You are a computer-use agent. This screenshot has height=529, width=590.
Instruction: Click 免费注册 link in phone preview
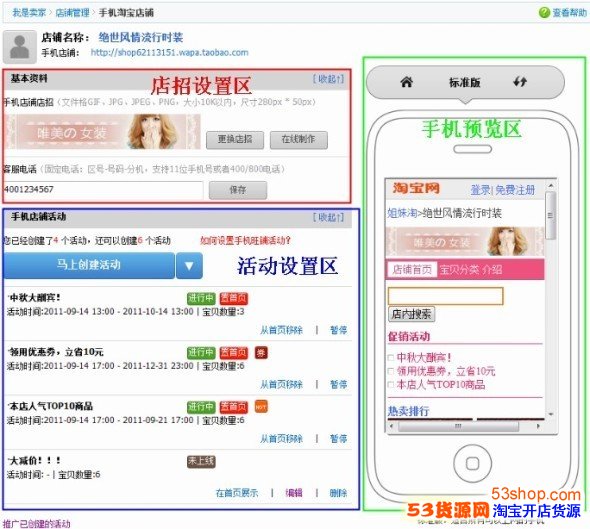515,190
